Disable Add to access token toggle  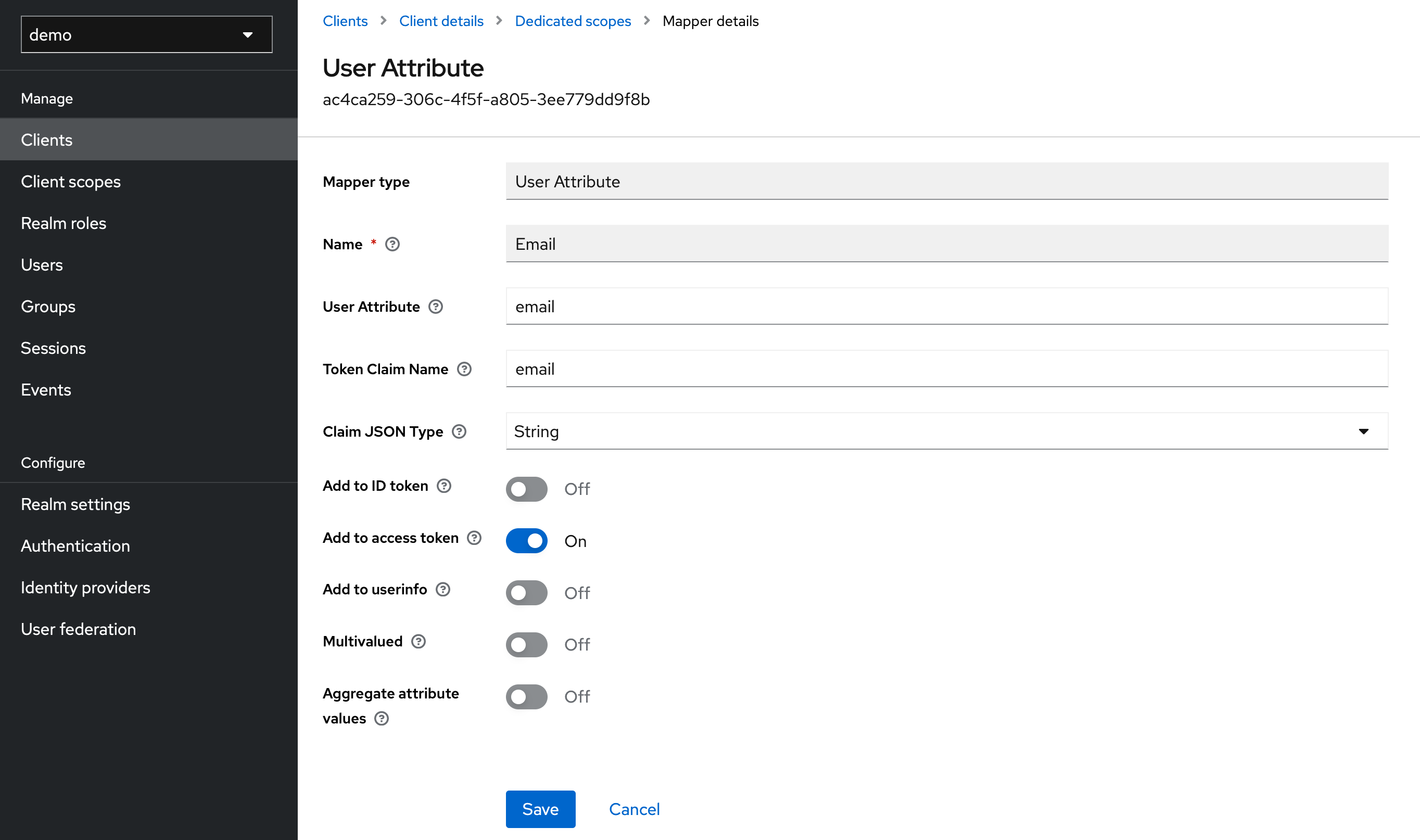[527, 541]
